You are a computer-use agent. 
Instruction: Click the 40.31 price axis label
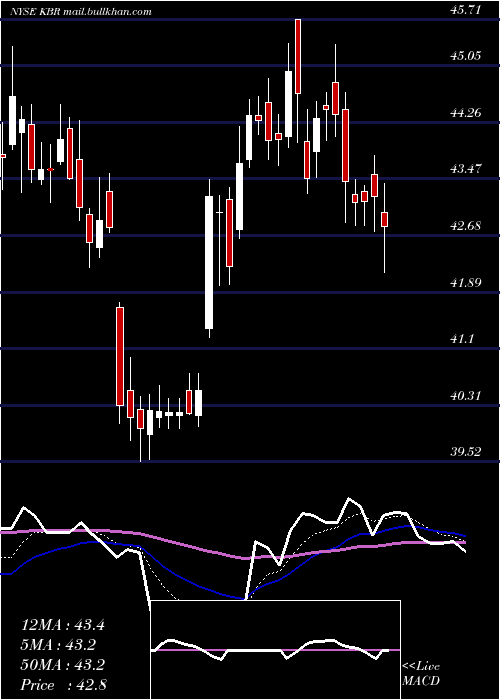click(466, 395)
